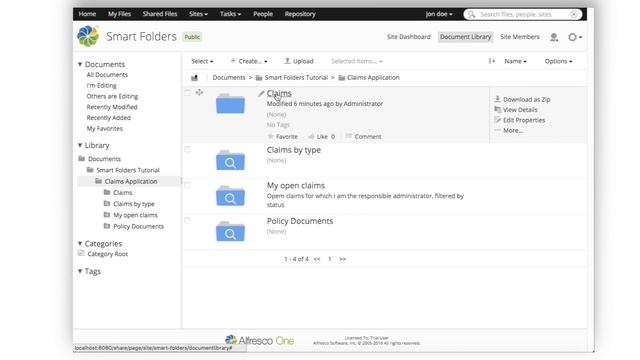This screenshot has height=360, width=640.
Task: Open the Tasks dropdown menu
Action: coord(230,14)
